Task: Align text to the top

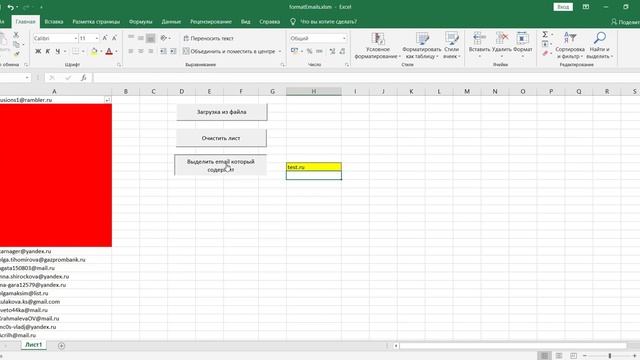Action: 131,38
